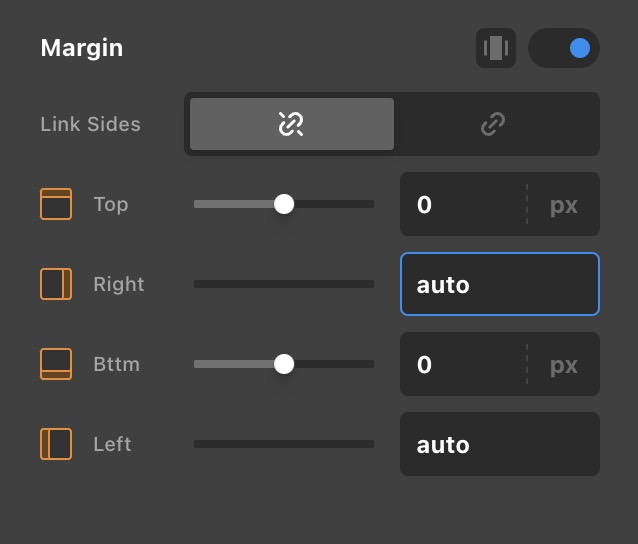Open the Top margin px unit selector
Image resolution: width=638 pixels, height=544 pixels.
564,204
